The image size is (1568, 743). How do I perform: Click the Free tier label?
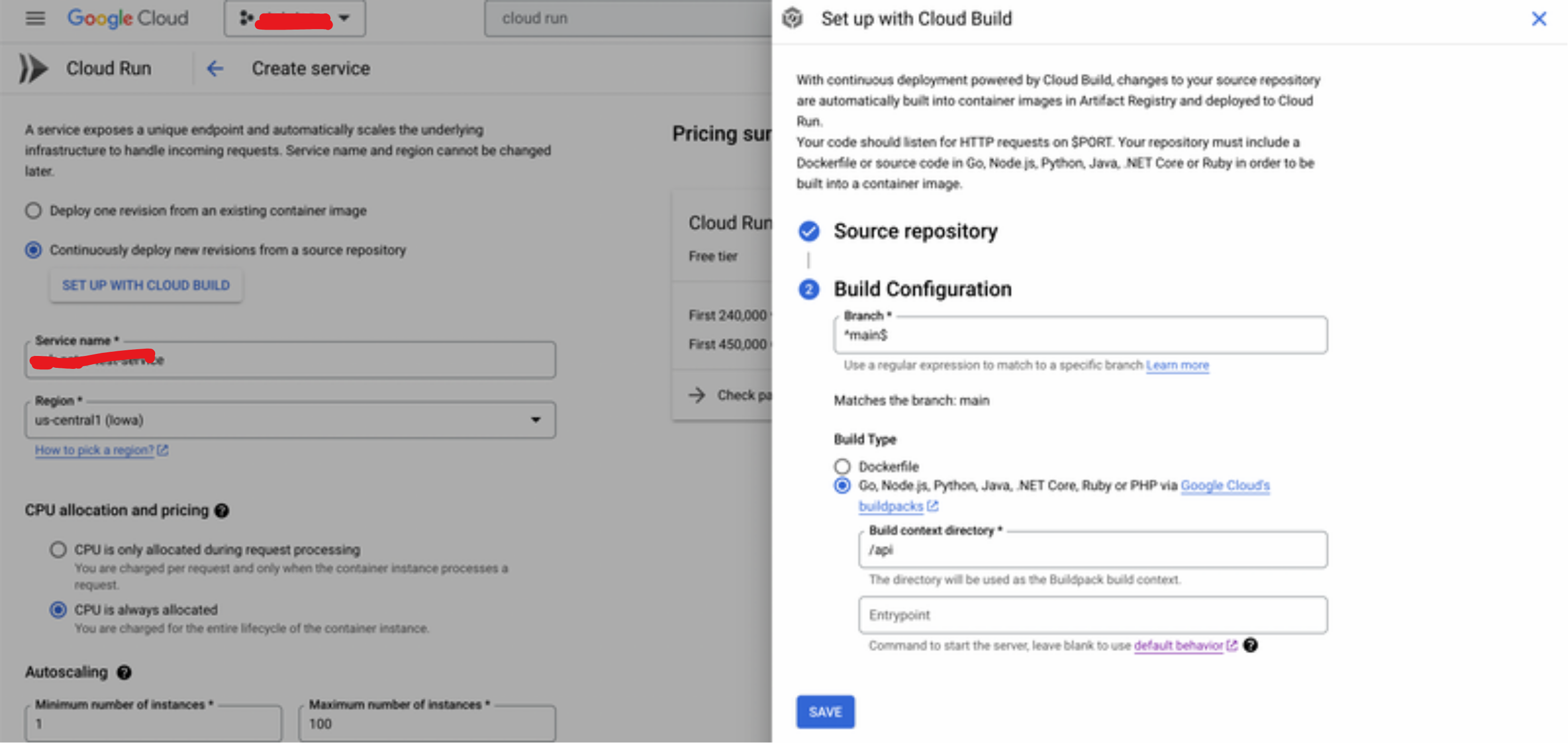pos(713,256)
